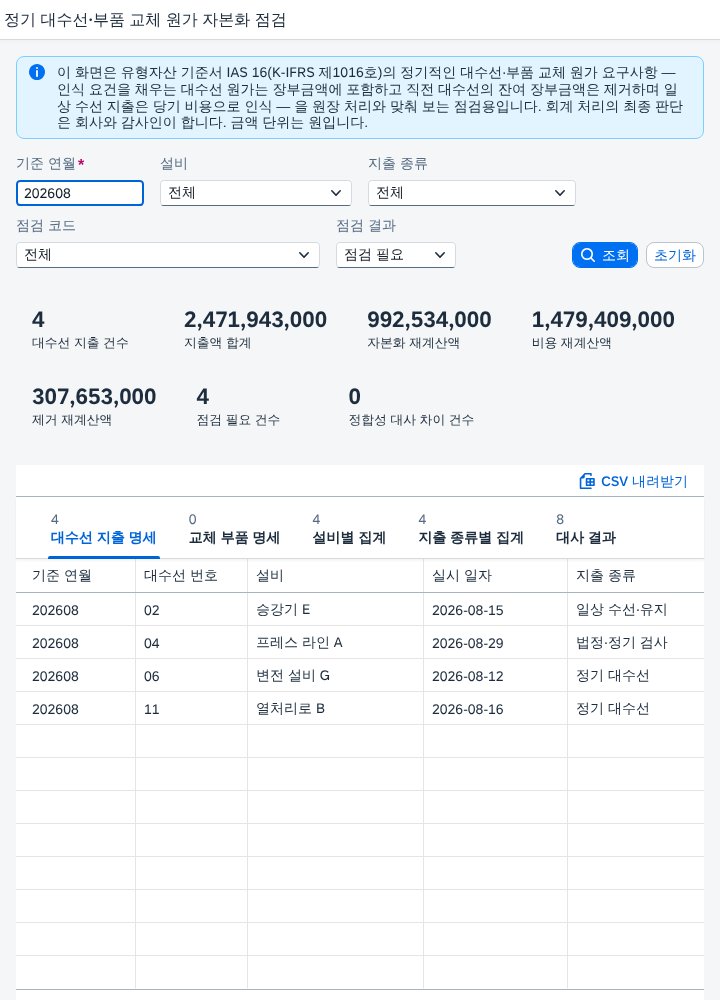Click the 대수선 번호 cell 11

tap(191, 709)
